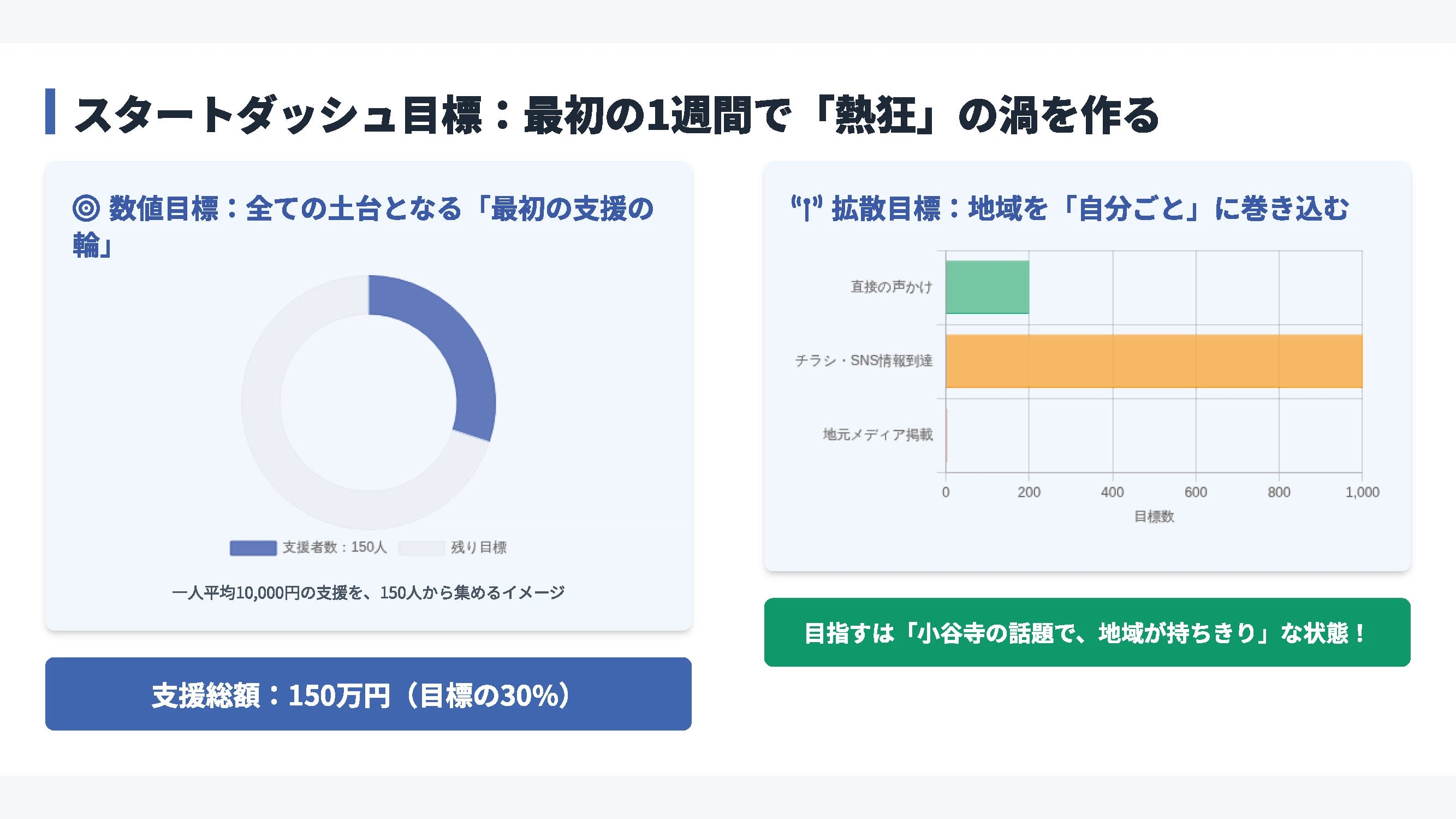This screenshot has height=819, width=1456.
Task: Click the broadcast antenna icon beside 拡散目標
Action: pos(806,208)
